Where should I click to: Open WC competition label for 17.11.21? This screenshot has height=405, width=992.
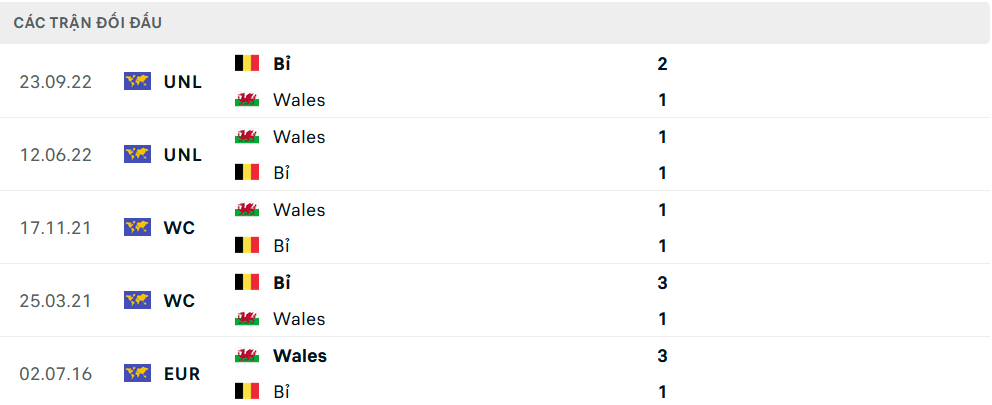180,228
